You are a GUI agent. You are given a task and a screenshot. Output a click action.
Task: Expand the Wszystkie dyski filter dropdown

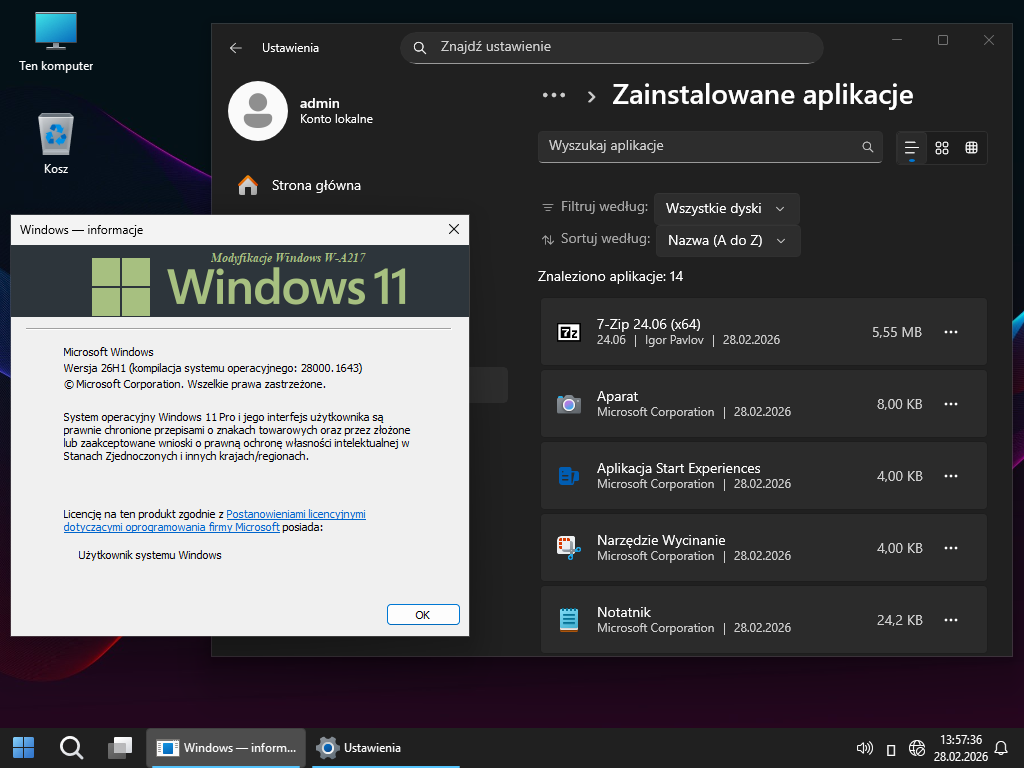726,208
